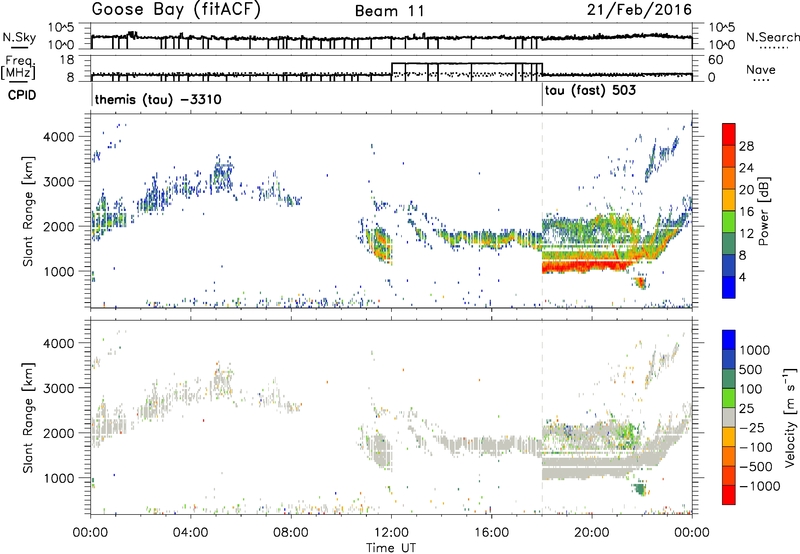Click the '60' tick on Nave axis

[716, 60]
